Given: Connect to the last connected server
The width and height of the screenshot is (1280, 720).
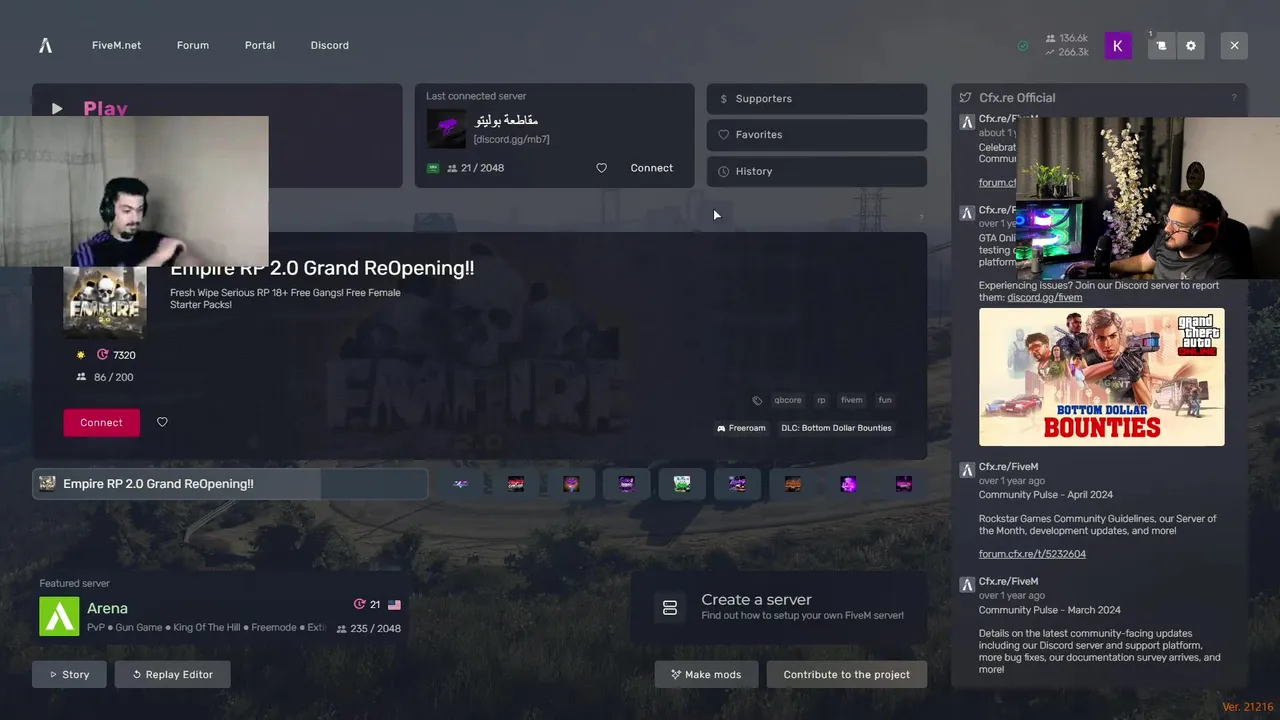Looking at the screenshot, I should 652,168.
